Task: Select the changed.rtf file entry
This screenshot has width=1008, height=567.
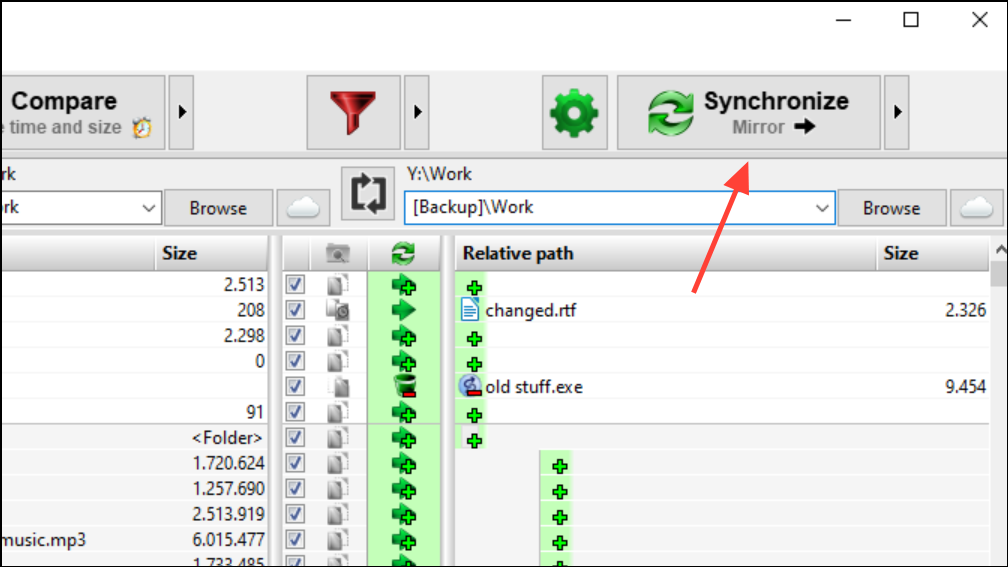Action: point(530,311)
